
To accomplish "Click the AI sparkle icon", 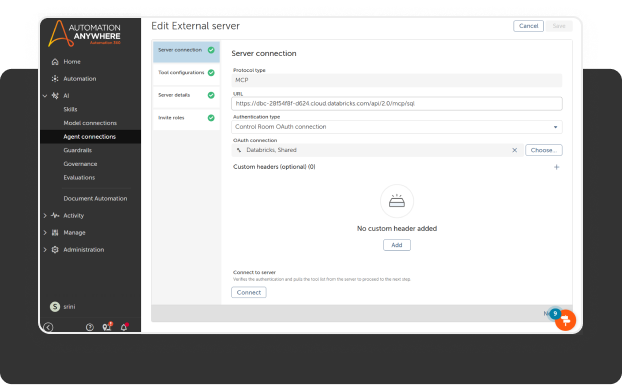I will (x=55, y=96).
